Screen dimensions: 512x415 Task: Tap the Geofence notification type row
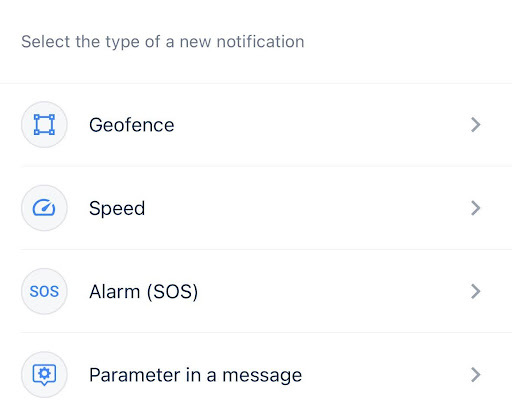point(256,125)
